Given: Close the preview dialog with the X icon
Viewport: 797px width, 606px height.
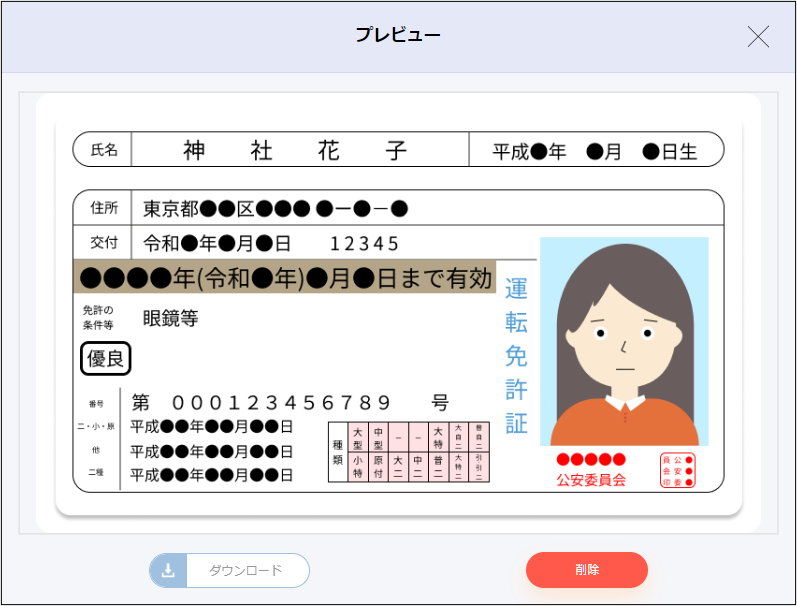Looking at the screenshot, I should coord(758,37).
